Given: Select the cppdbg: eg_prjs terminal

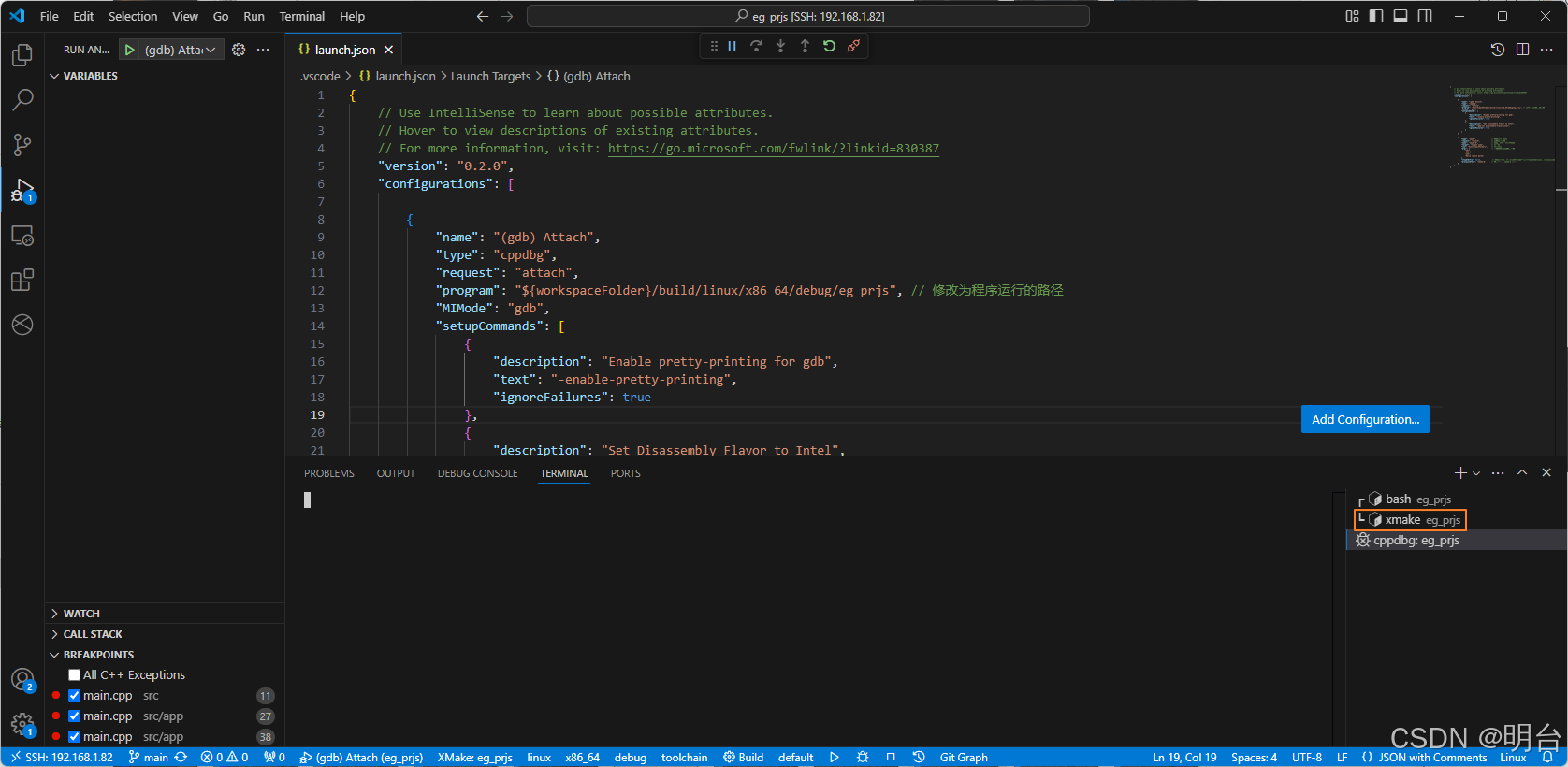Looking at the screenshot, I should 1456,541.
